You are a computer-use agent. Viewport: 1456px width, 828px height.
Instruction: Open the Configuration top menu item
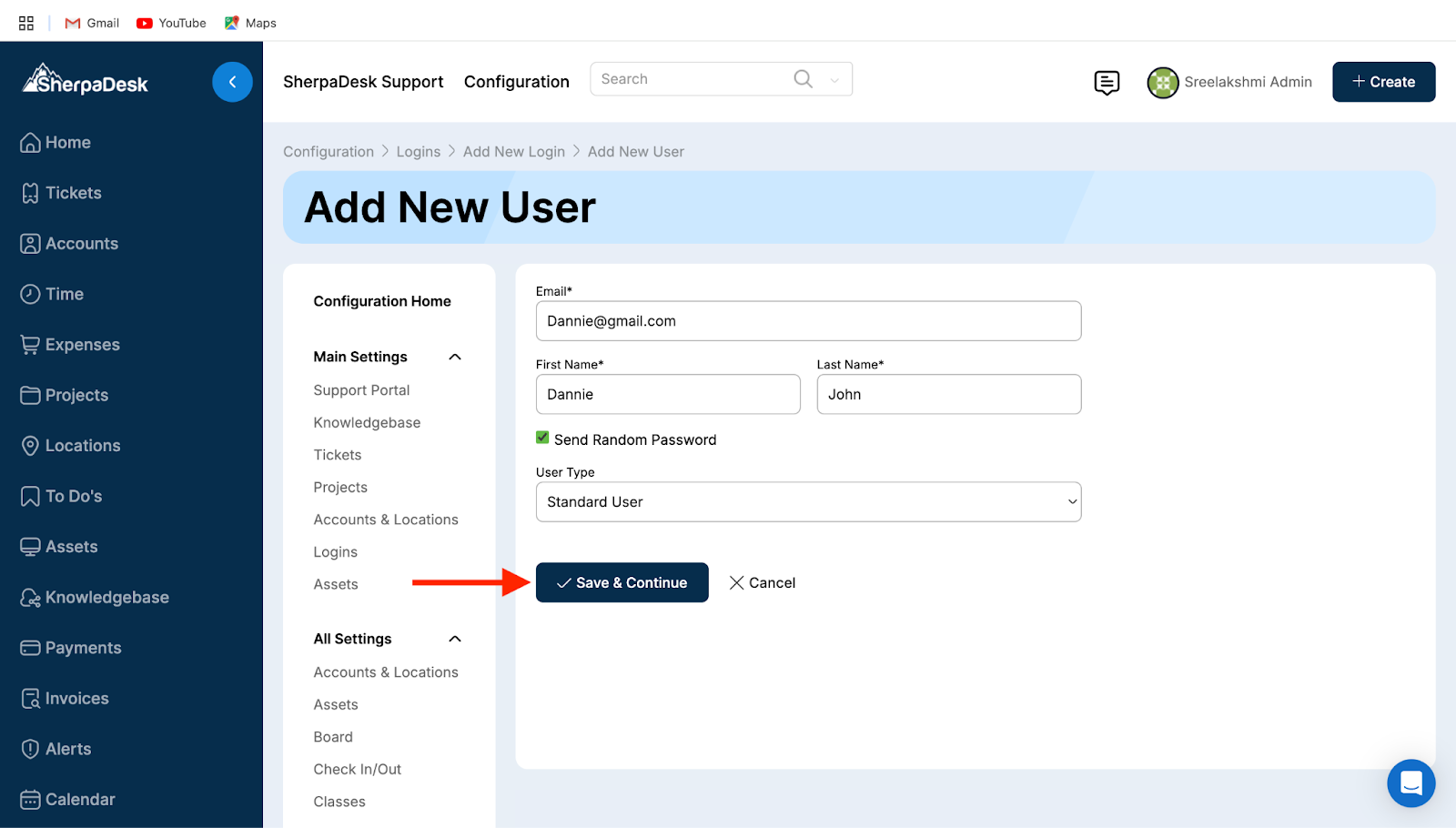(x=516, y=82)
